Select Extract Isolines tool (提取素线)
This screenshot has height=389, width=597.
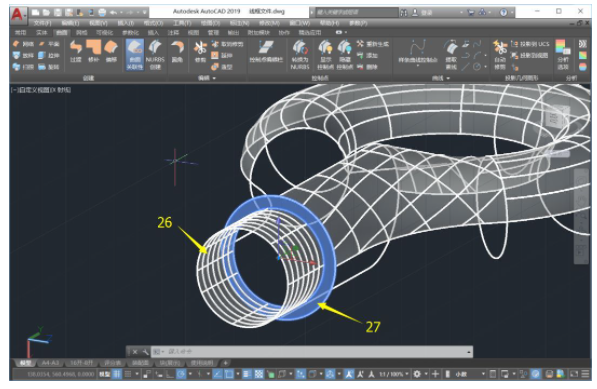point(451,54)
